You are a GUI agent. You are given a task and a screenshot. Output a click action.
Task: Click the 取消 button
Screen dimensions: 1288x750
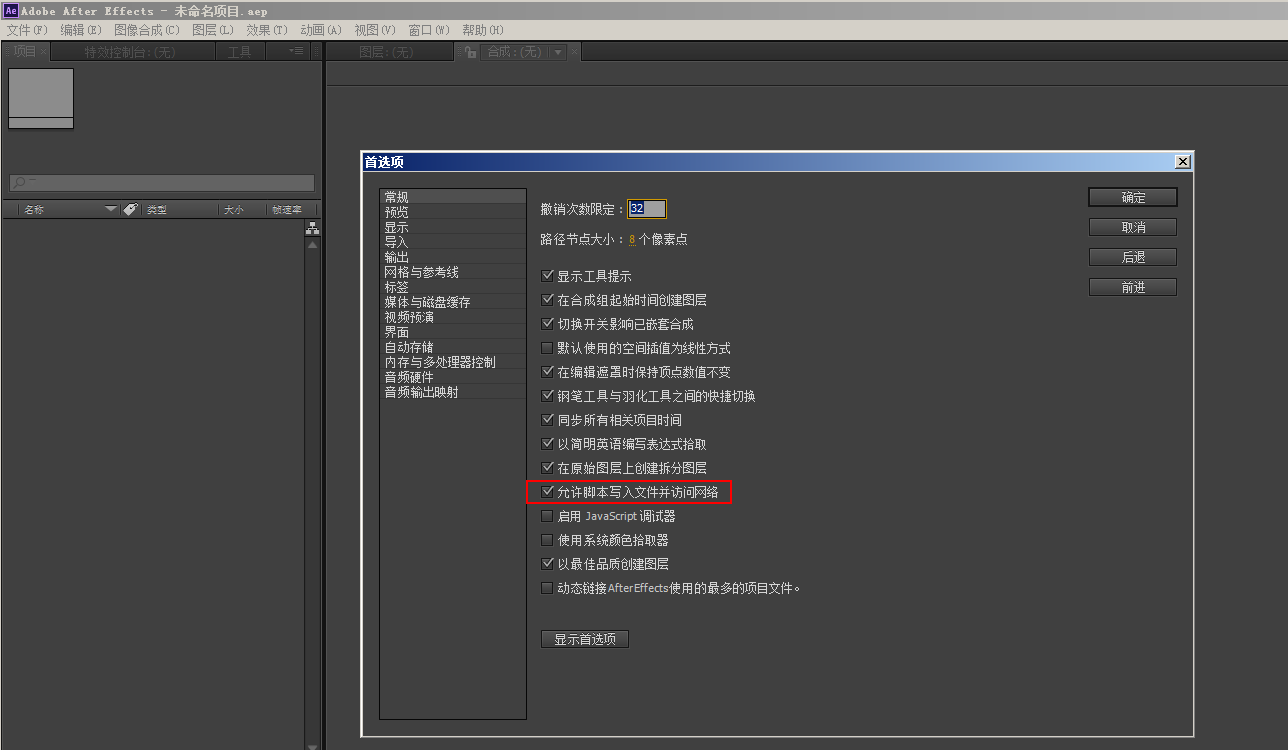pos(1133,227)
